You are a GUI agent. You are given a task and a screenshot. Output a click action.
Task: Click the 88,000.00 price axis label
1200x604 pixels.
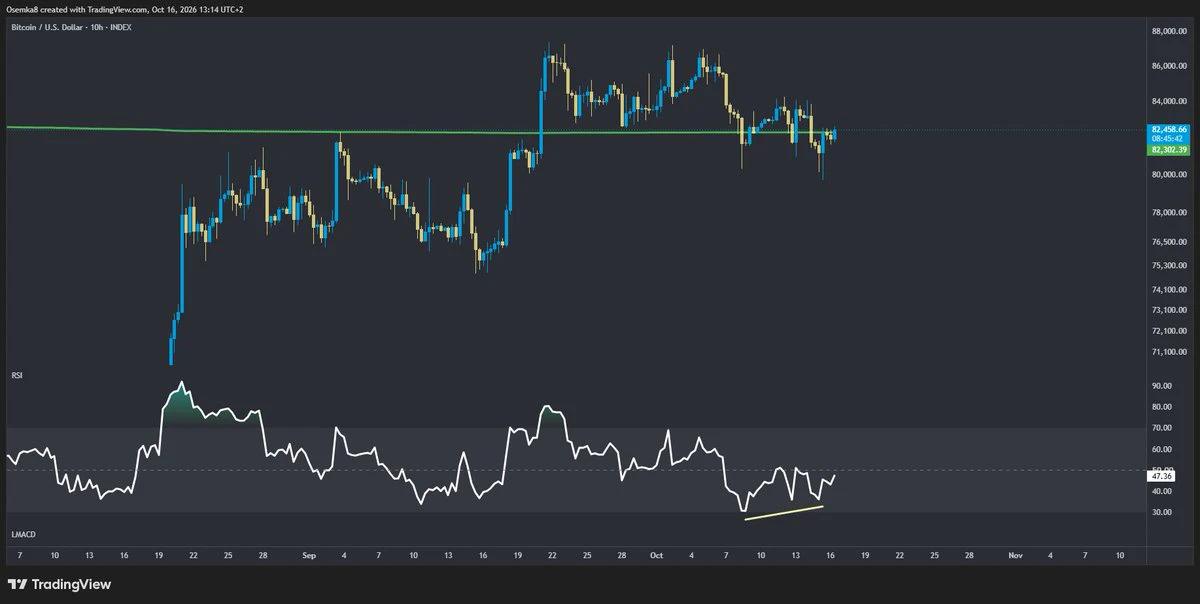pos(1168,32)
